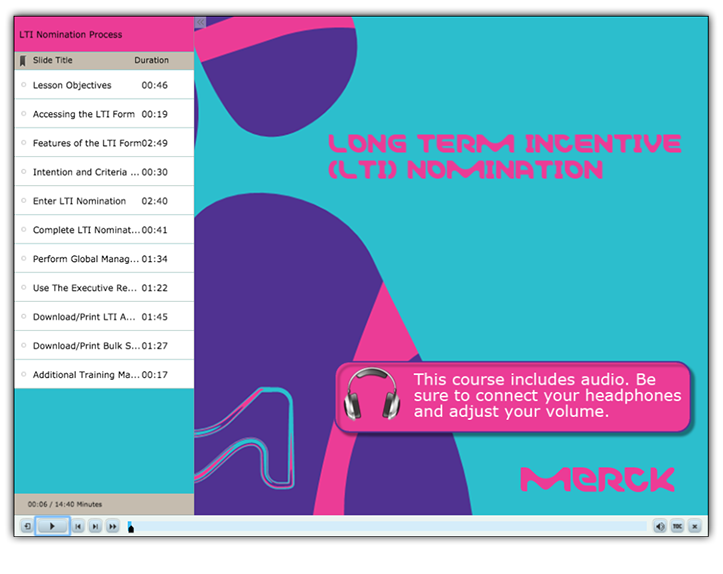
Task: Click the fast forward button
Action: point(113,526)
